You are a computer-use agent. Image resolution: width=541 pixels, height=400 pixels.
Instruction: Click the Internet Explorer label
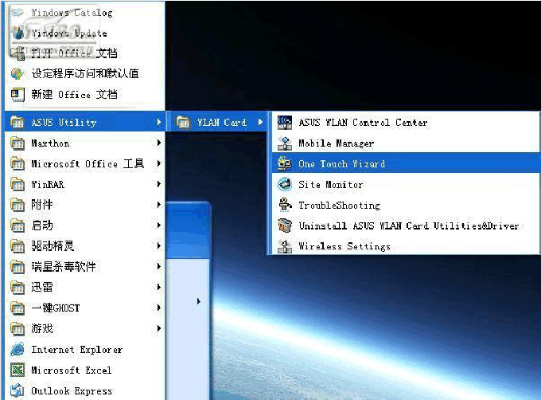pyautogui.click(x=77, y=350)
